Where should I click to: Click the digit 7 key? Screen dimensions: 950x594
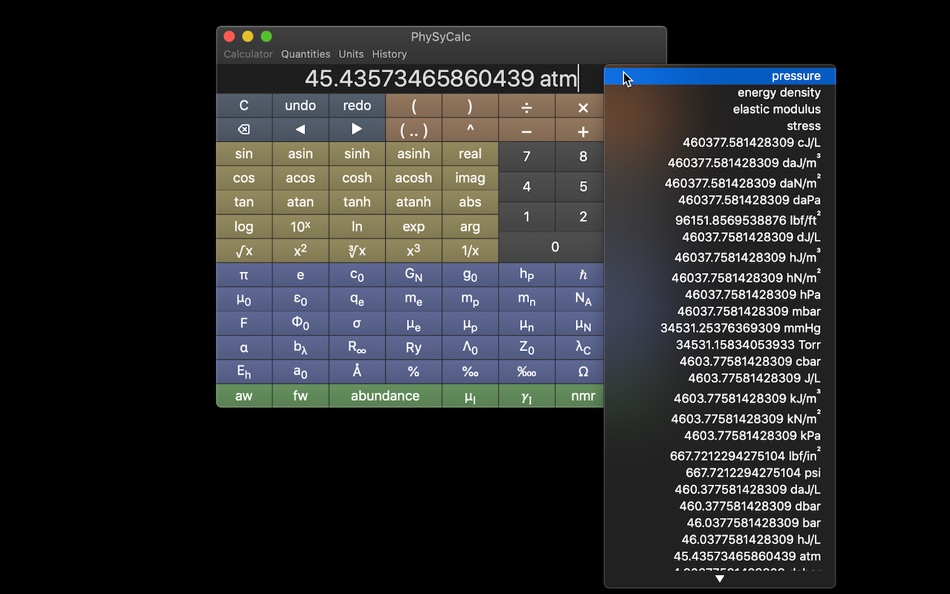[526, 156]
